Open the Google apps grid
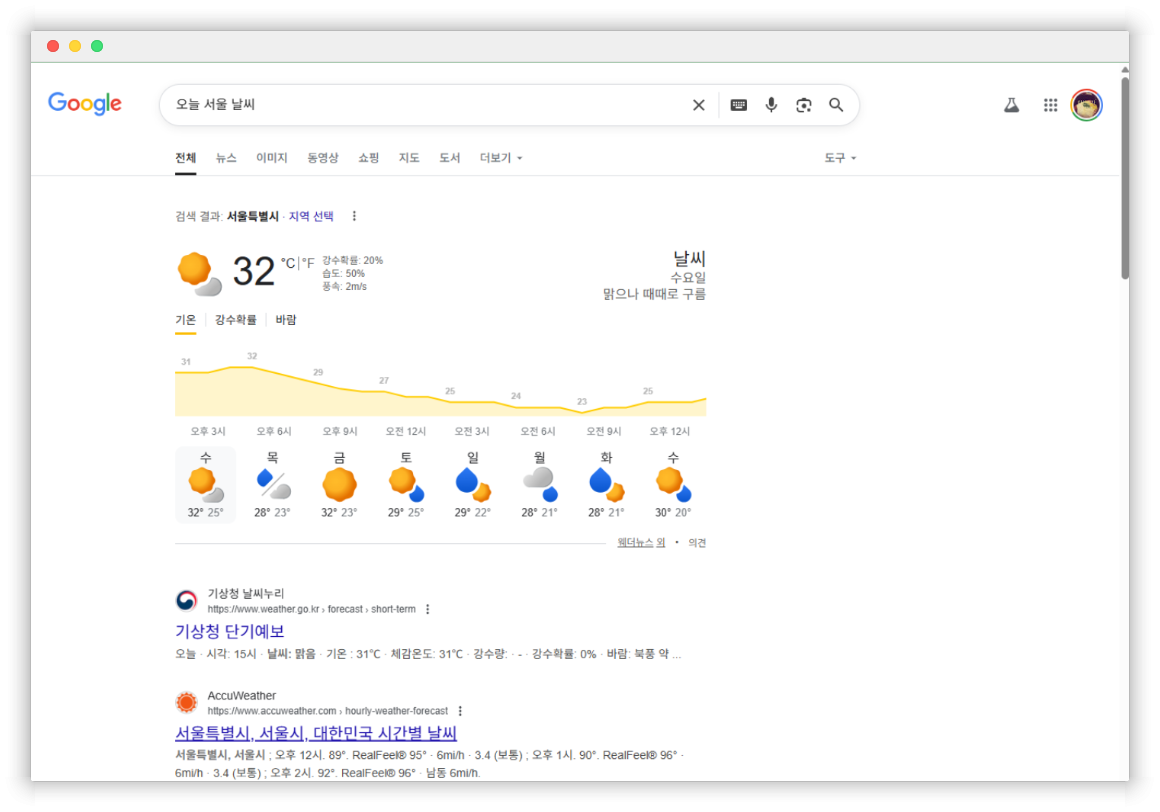This screenshot has width=1160, height=812. [x=1050, y=105]
